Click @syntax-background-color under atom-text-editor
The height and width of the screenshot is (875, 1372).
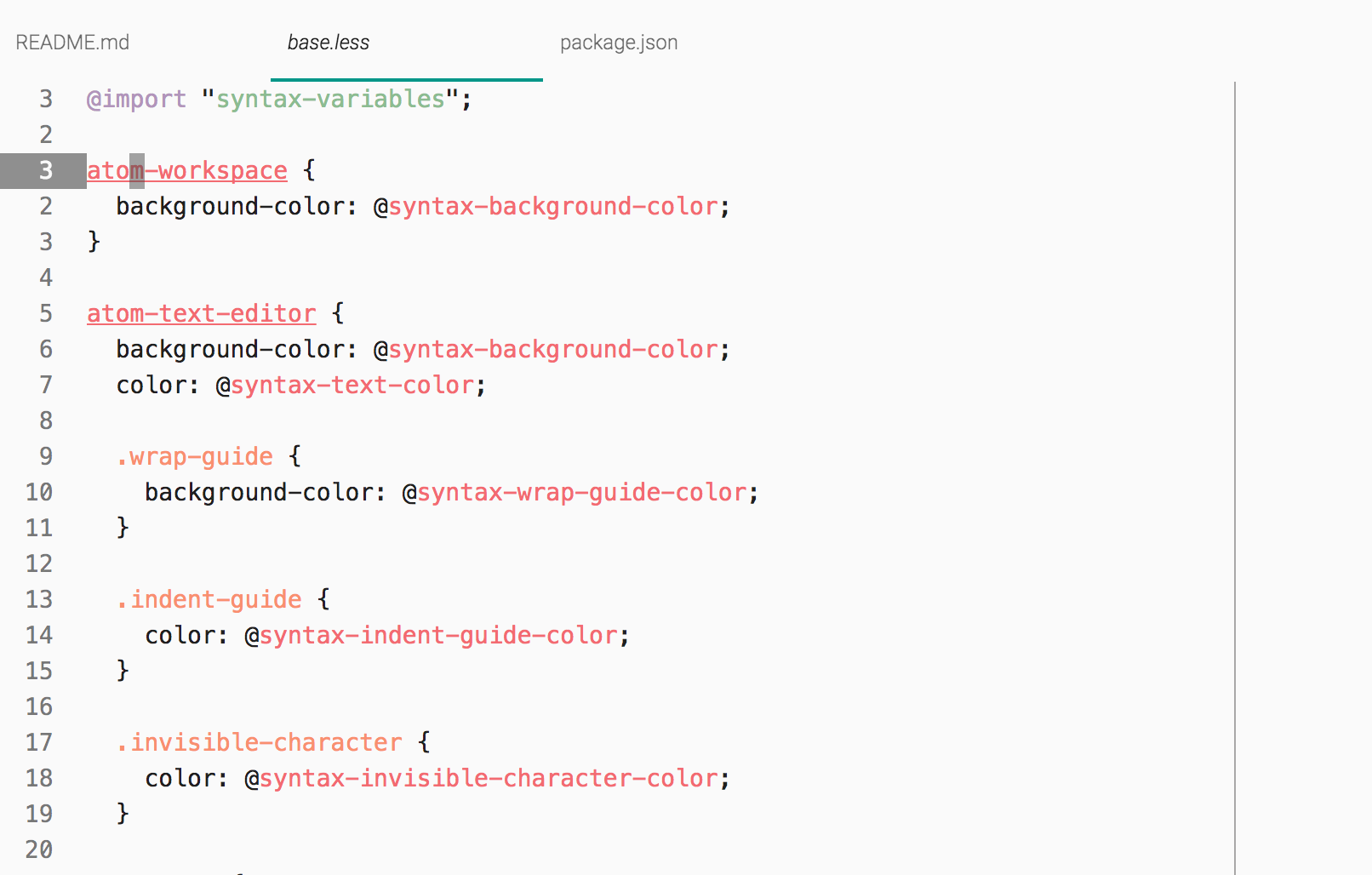coord(546,349)
